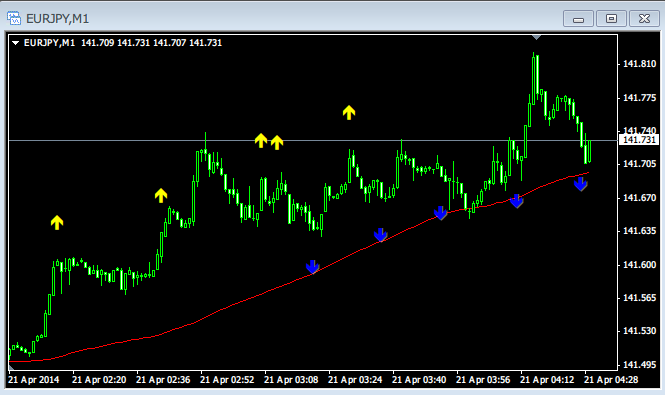The image size is (665, 395).
Task: Click the topmost yellow up arrow above 03:24
Action: (349, 112)
